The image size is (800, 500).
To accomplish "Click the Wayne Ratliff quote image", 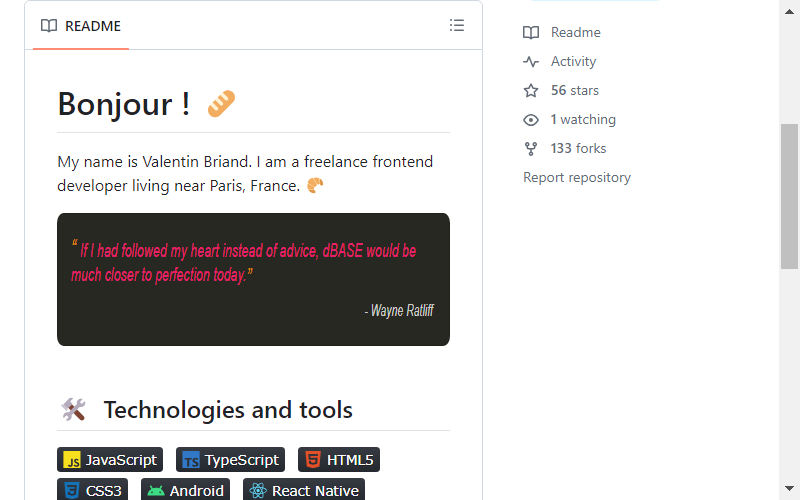I will coord(253,280).
